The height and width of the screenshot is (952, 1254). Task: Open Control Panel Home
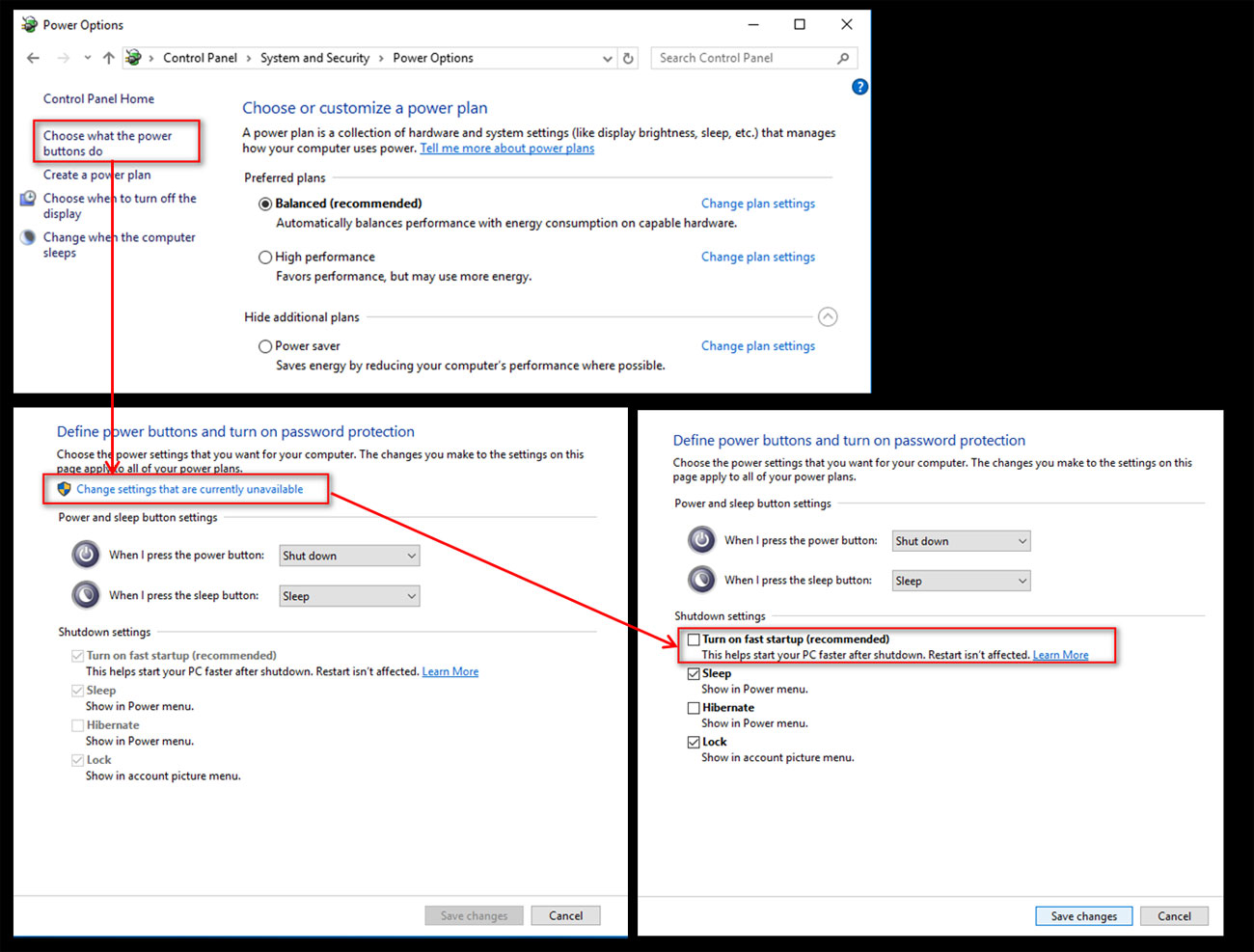[98, 98]
